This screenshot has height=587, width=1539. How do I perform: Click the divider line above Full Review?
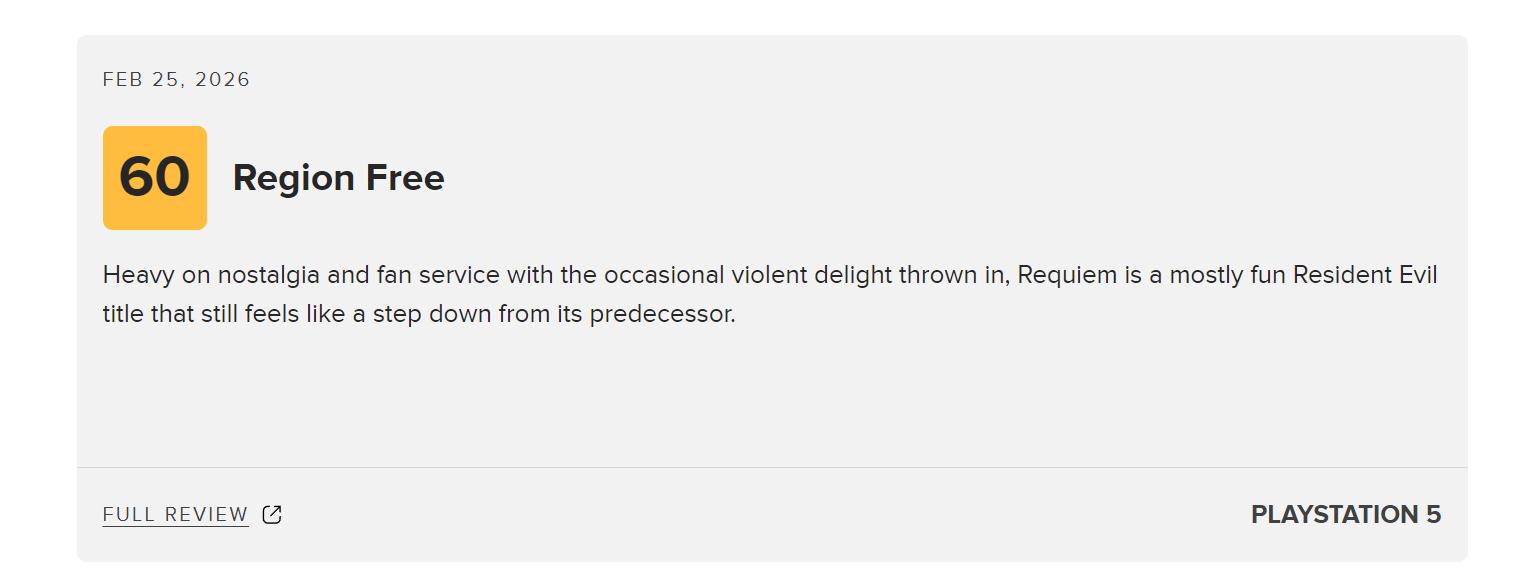click(772, 467)
